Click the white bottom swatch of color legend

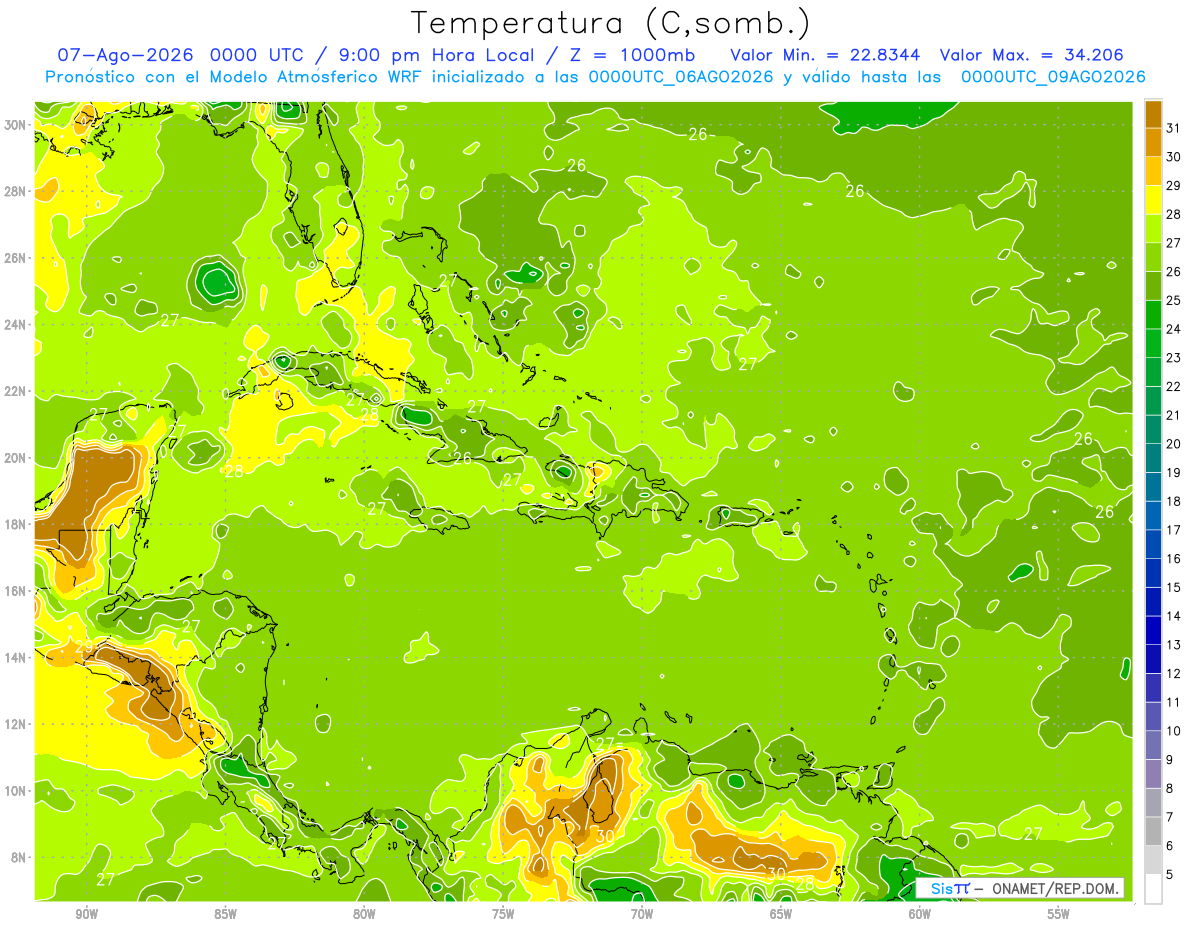[1153, 889]
